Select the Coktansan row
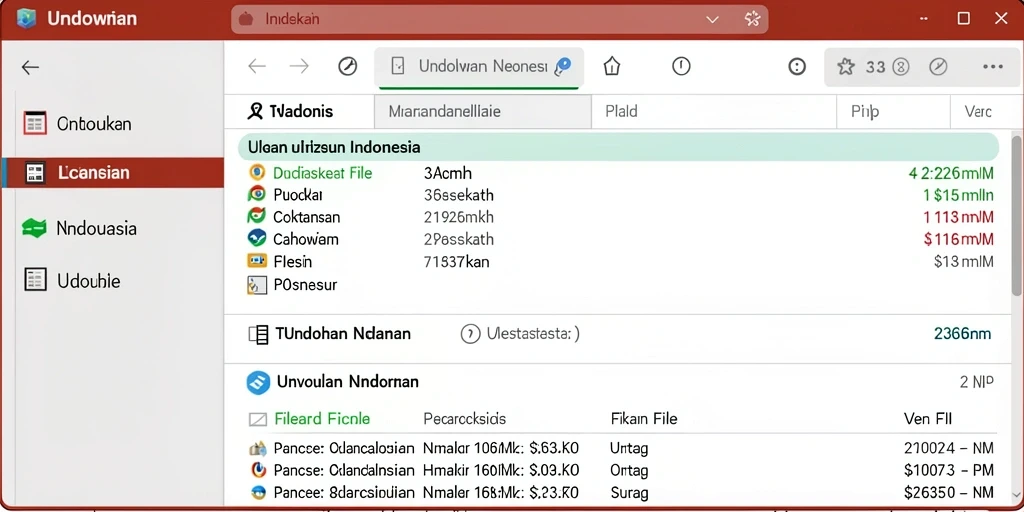The image size is (1024, 512). click(620, 217)
